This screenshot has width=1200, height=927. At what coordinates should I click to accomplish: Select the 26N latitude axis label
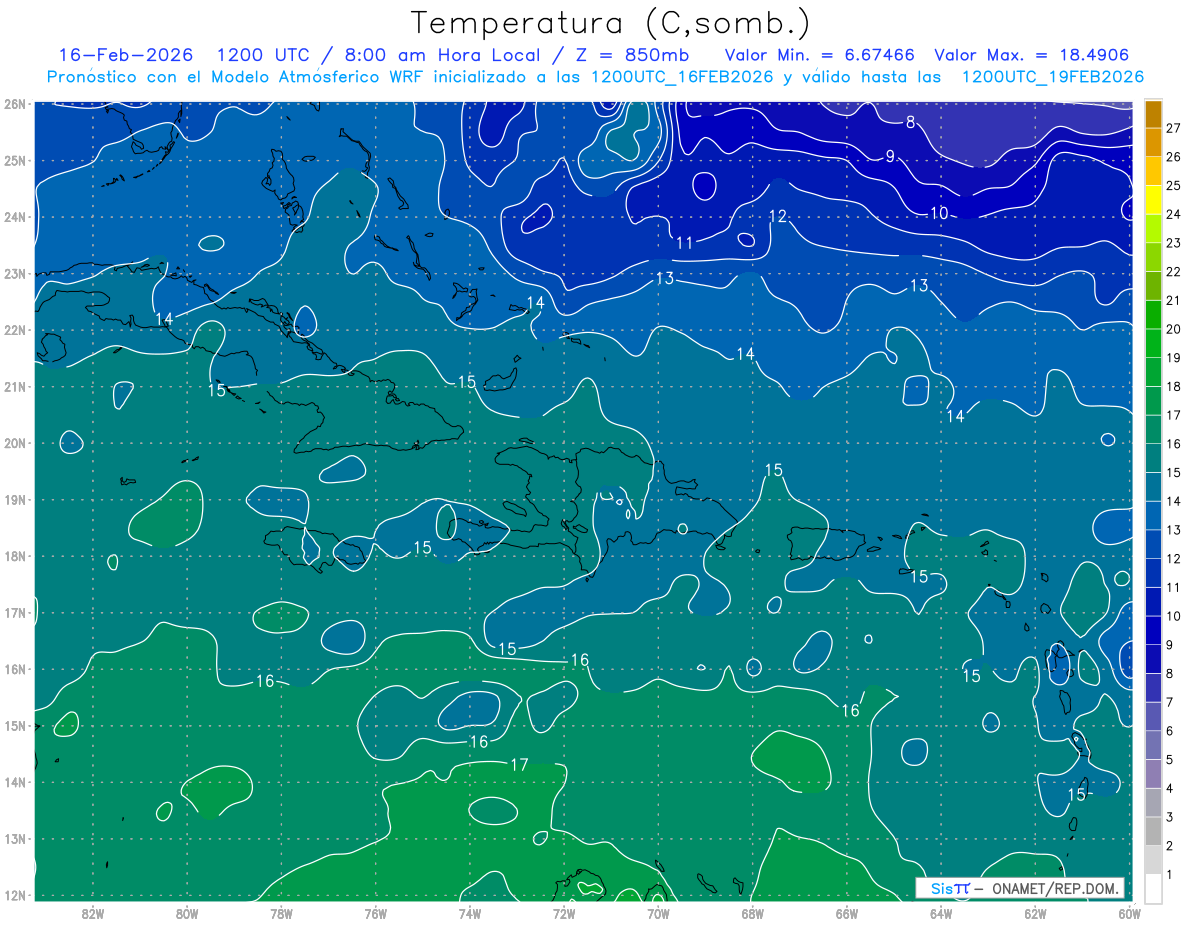(14, 104)
